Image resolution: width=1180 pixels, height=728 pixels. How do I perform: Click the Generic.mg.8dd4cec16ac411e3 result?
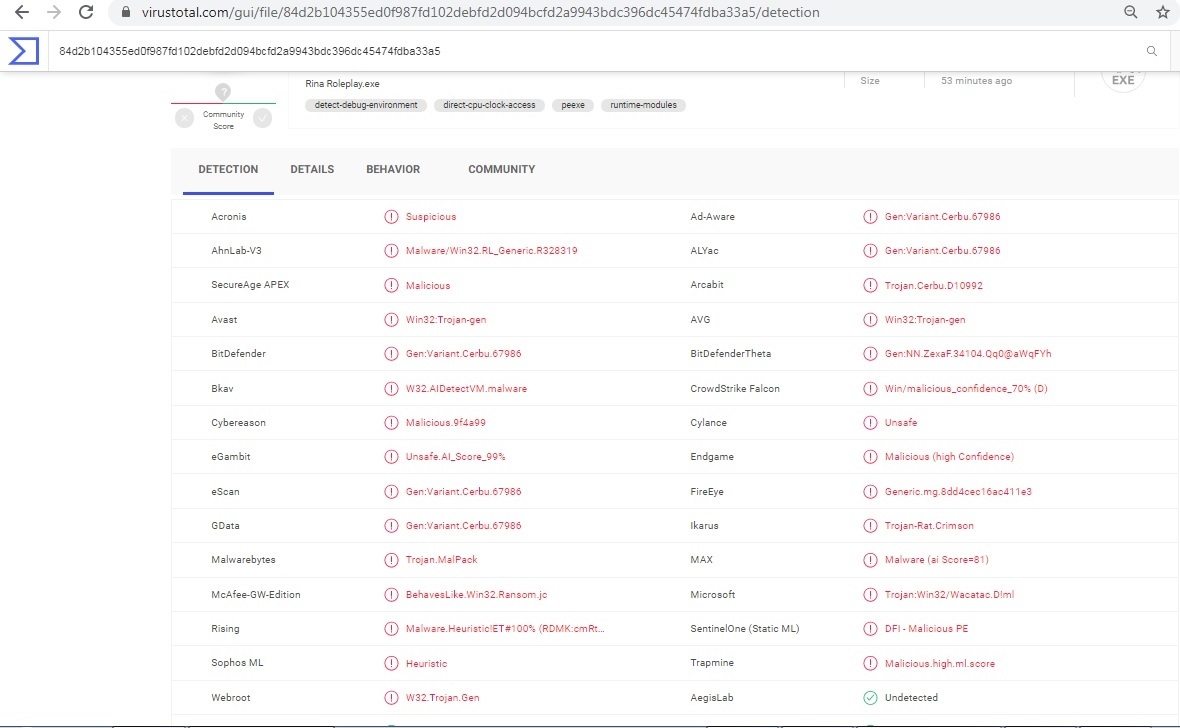(x=958, y=492)
